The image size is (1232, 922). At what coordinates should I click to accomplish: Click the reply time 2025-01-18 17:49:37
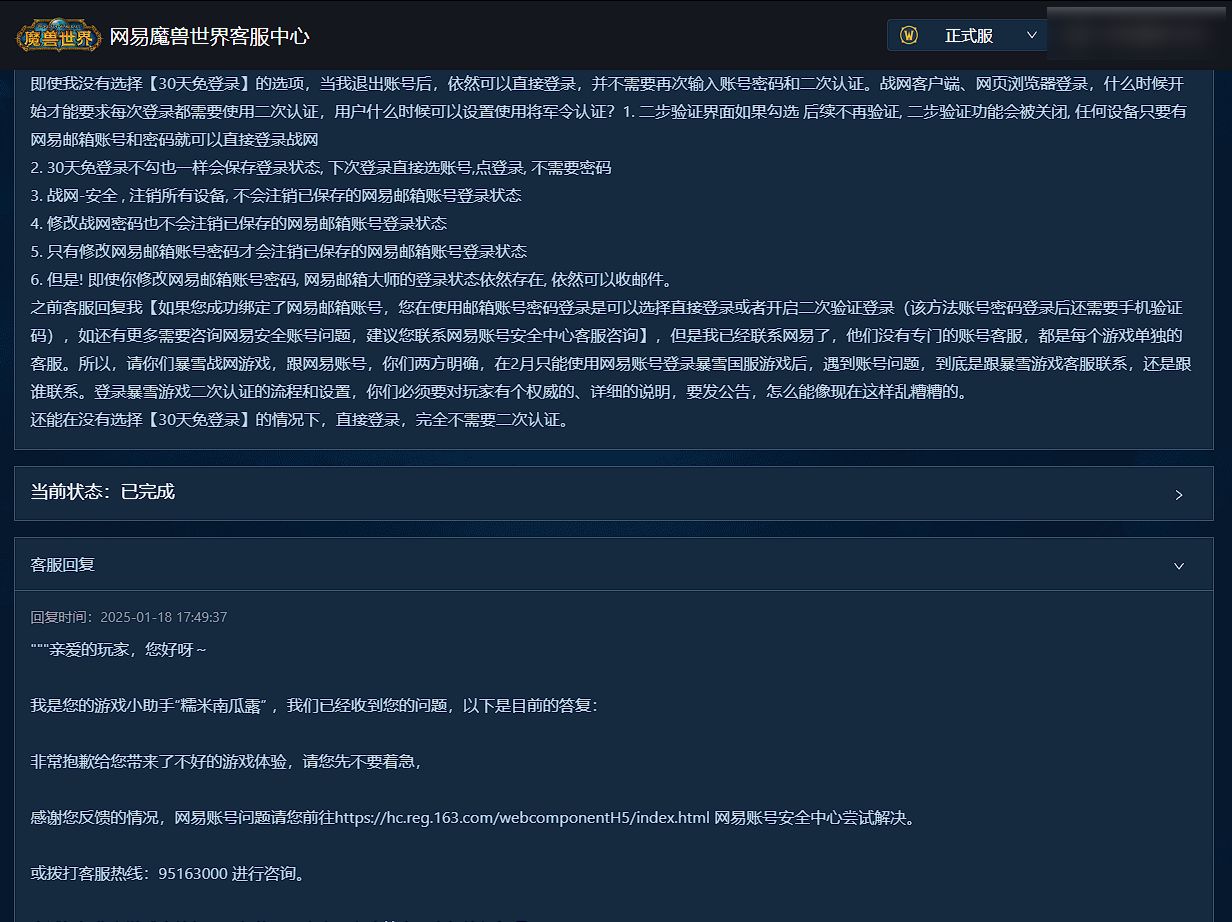pyautogui.click(x=164, y=618)
